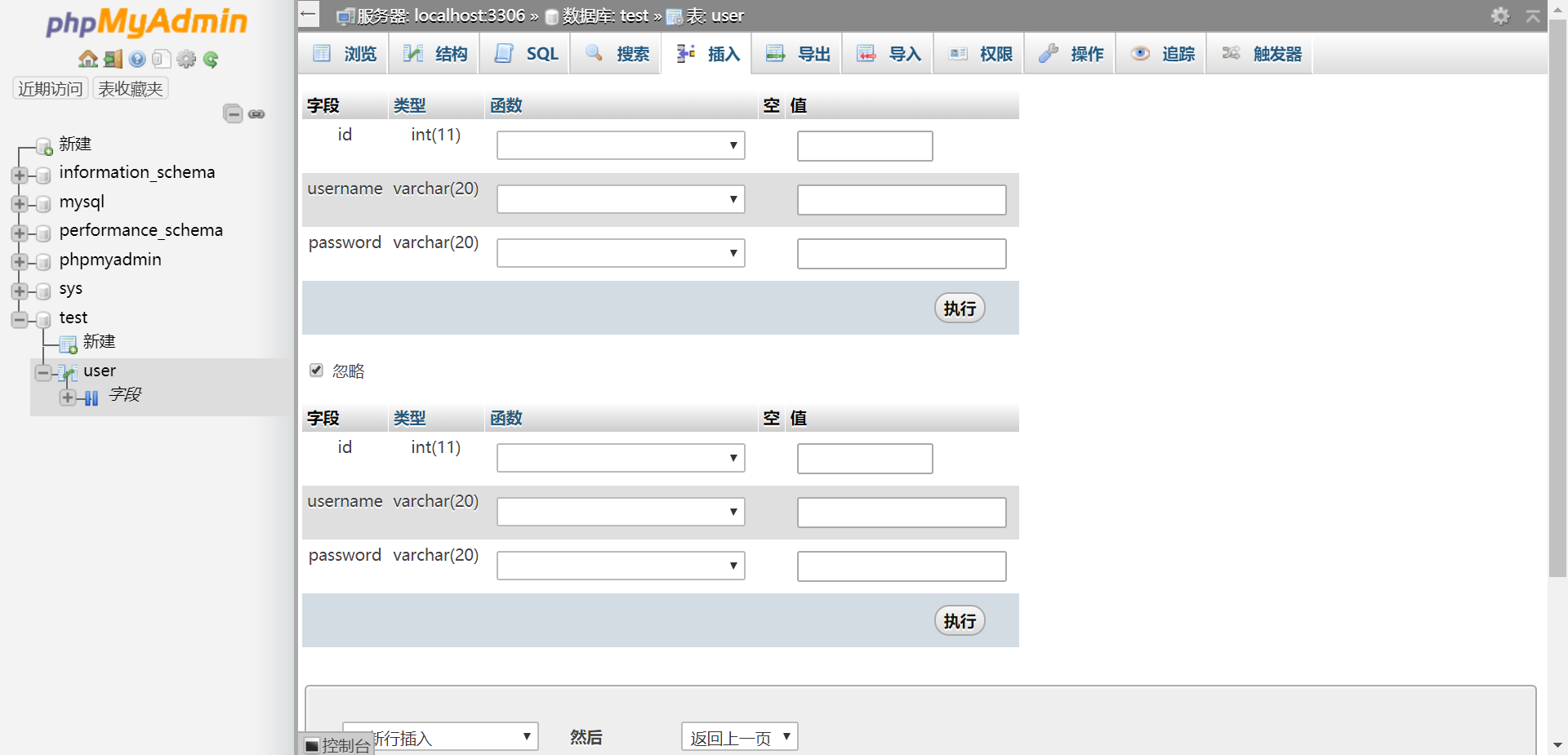Click the second password value input field
The image size is (1568, 755).
[x=902, y=566]
